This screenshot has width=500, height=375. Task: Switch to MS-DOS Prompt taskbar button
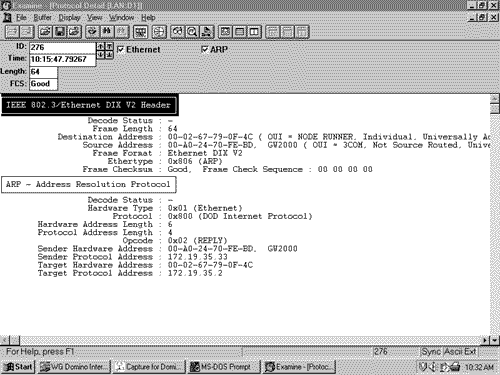pos(224,367)
